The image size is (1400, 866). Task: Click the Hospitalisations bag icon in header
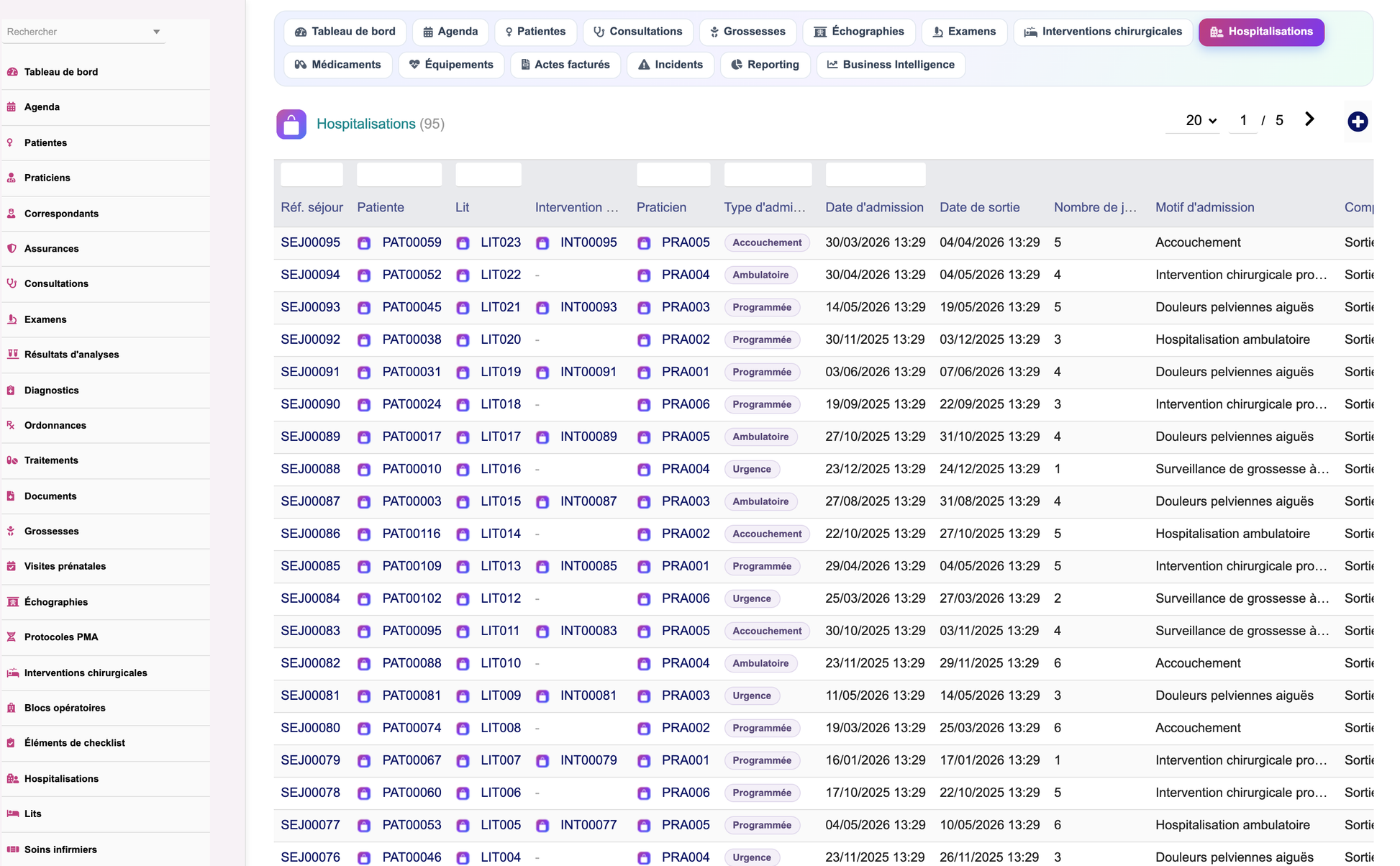(x=291, y=124)
